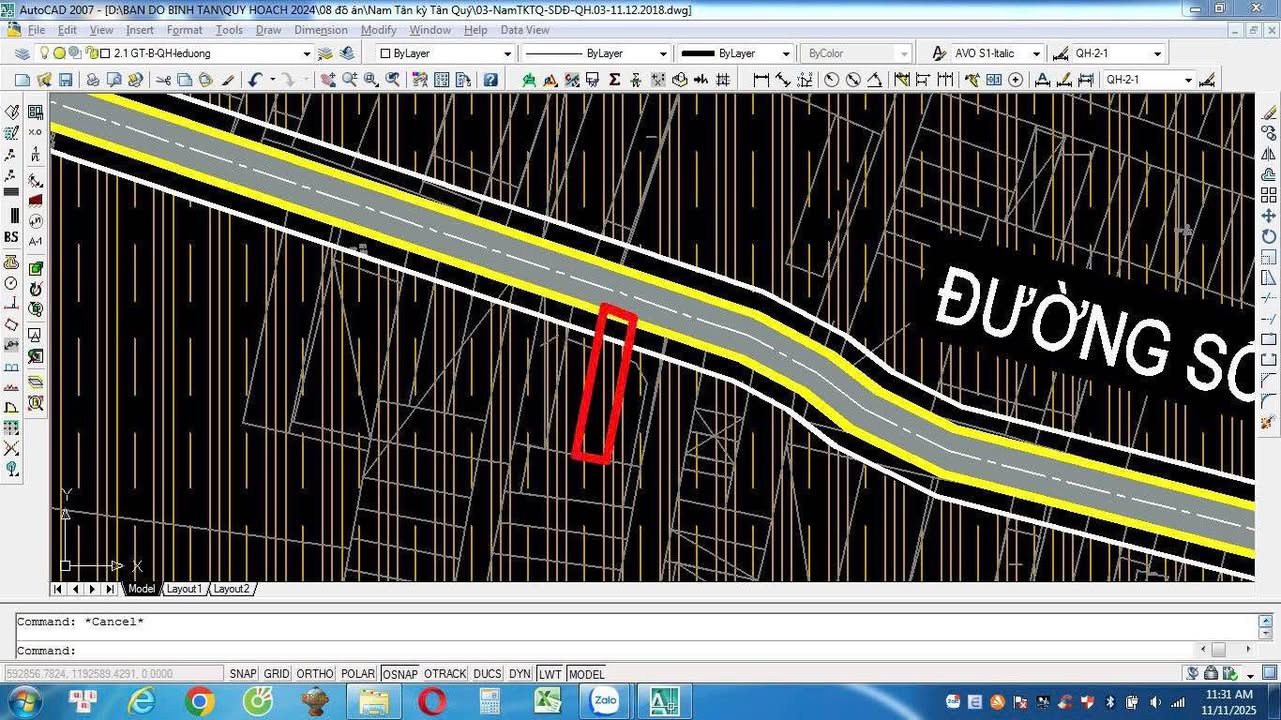Viewport: 1281px width, 720px height.
Task: Click the Undo arrow icon
Action: pyautogui.click(x=255, y=80)
